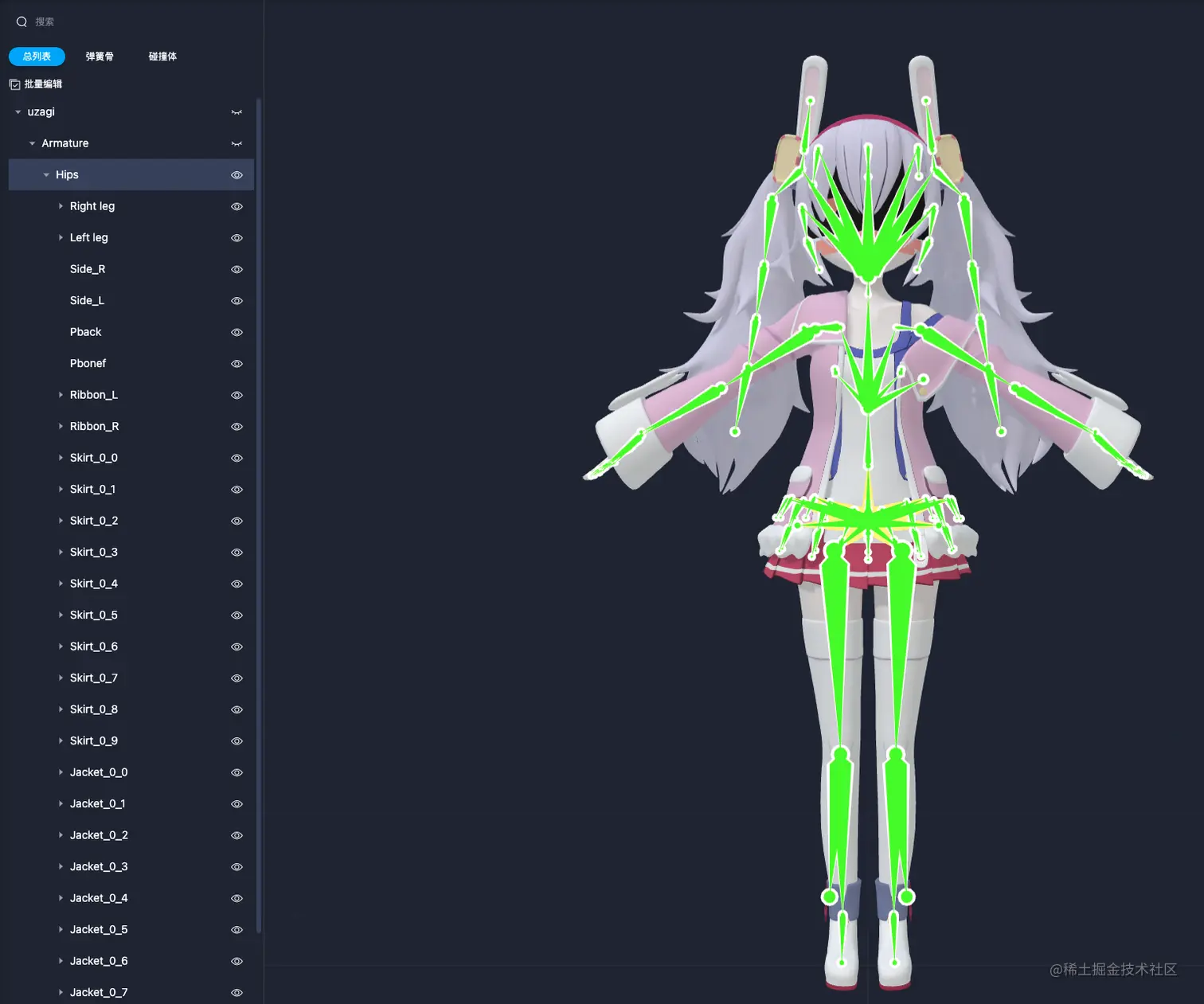
Task: Hide Skirt_0_9 via eye icon
Action: click(x=236, y=741)
